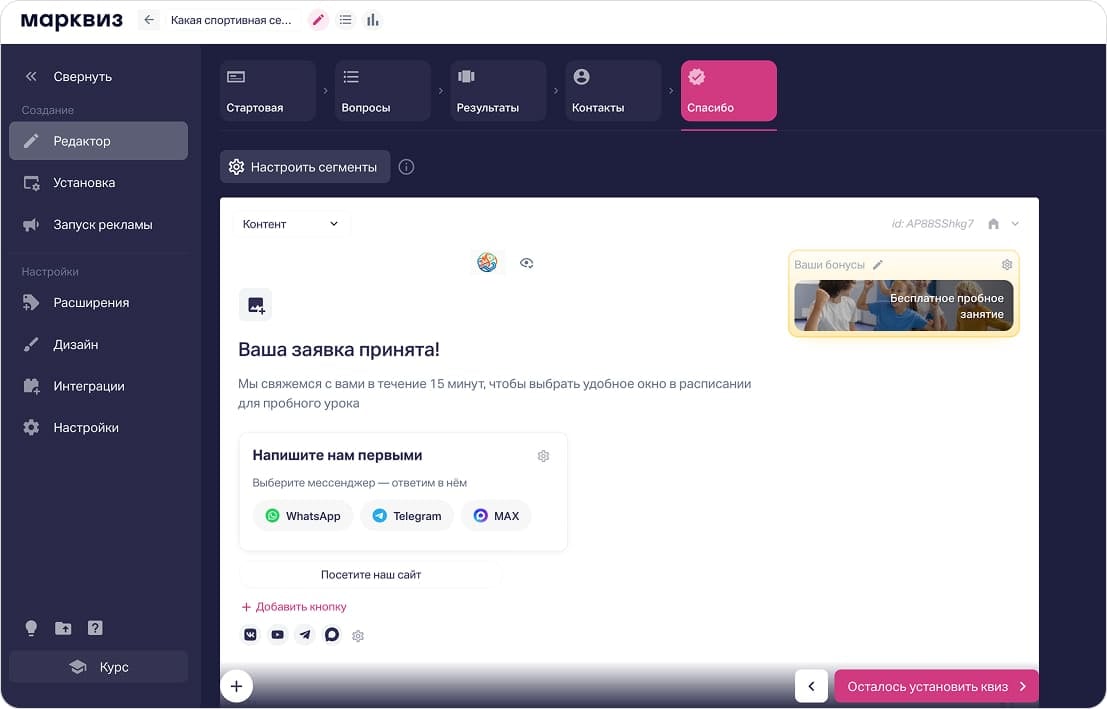Click the Бесплатное пробное занятие bonus image

[904, 306]
